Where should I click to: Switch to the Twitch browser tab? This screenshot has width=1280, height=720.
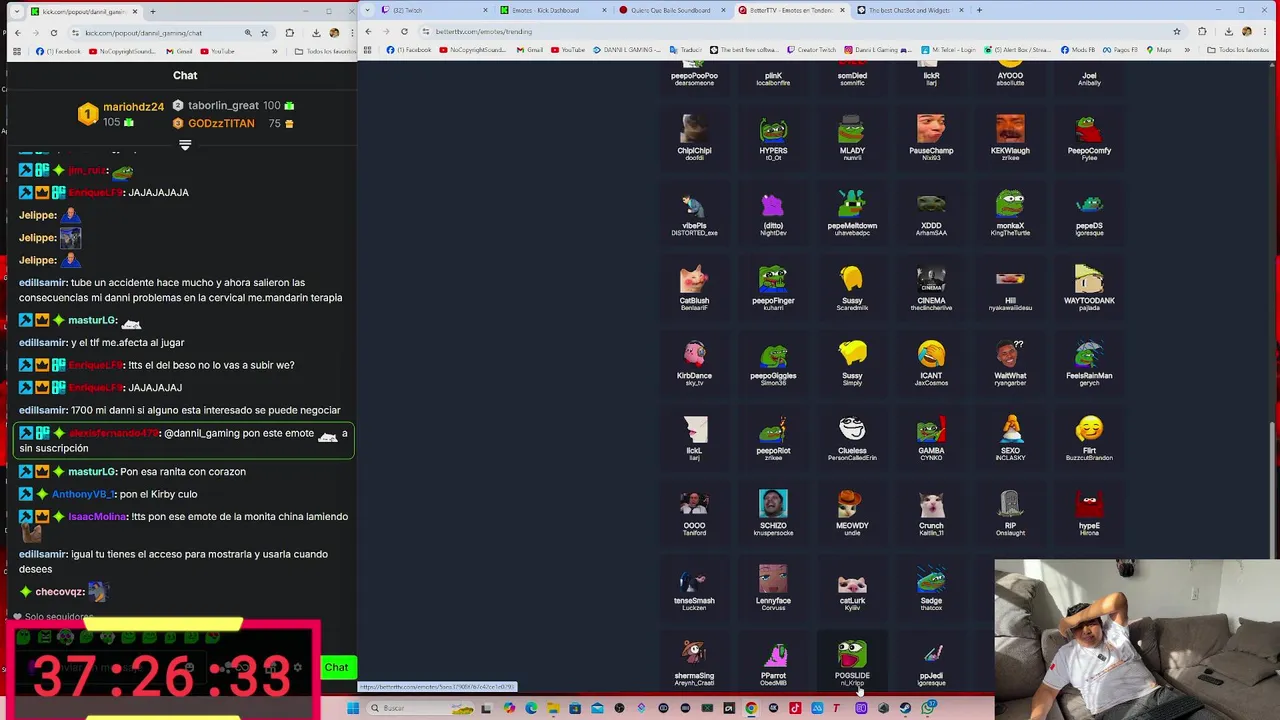[436, 10]
